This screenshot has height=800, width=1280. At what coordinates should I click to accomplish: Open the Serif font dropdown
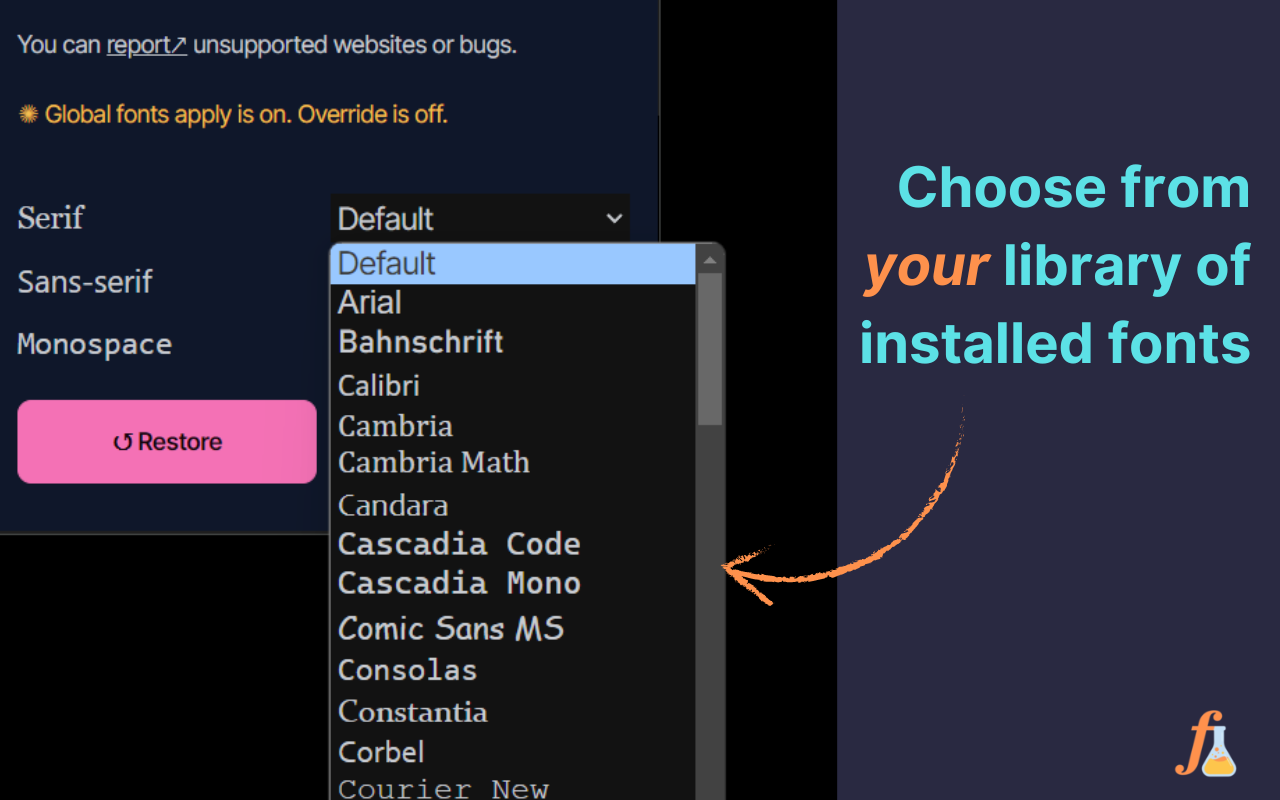pos(480,218)
